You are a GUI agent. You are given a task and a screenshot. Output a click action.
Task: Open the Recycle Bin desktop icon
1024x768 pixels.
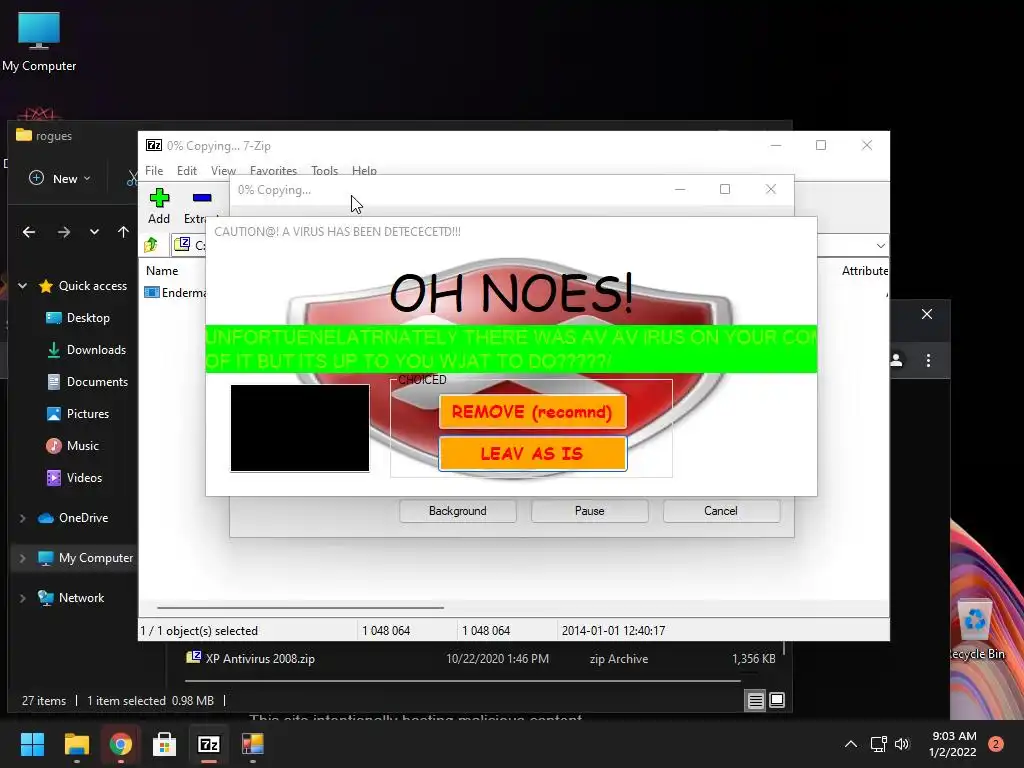click(x=976, y=629)
